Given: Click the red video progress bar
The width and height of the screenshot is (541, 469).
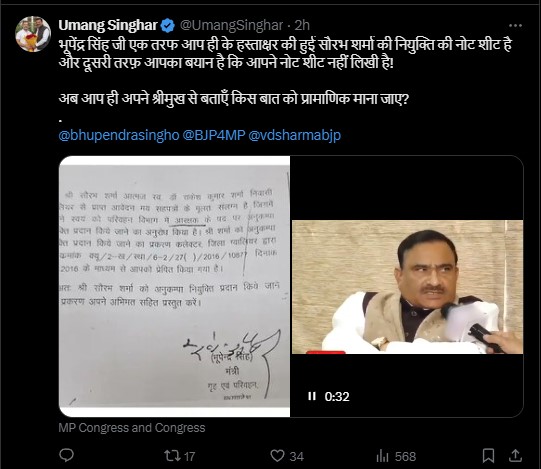Looking at the screenshot, I should (325, 352).
